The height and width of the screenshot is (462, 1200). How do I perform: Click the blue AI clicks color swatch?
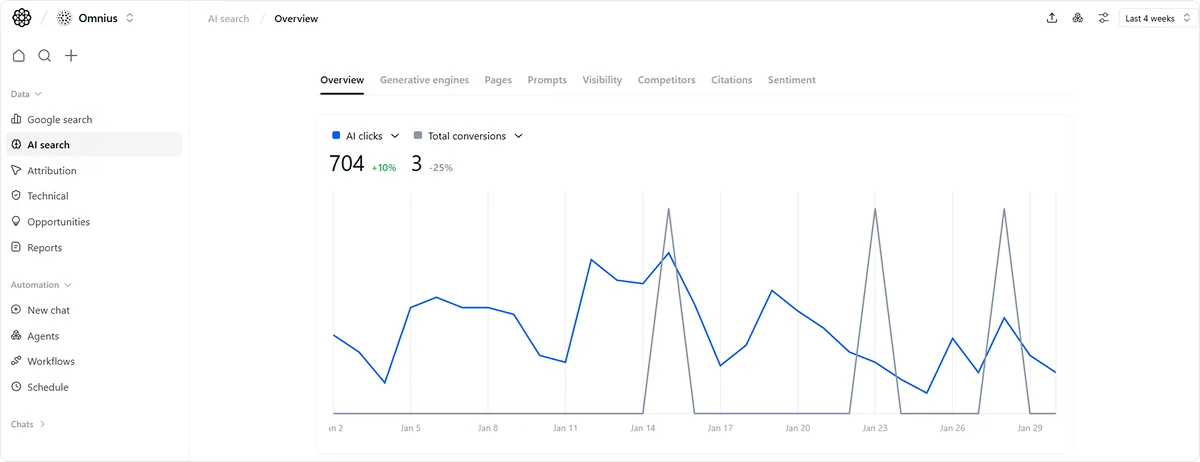pyautogui.click(x=335, y=136)
